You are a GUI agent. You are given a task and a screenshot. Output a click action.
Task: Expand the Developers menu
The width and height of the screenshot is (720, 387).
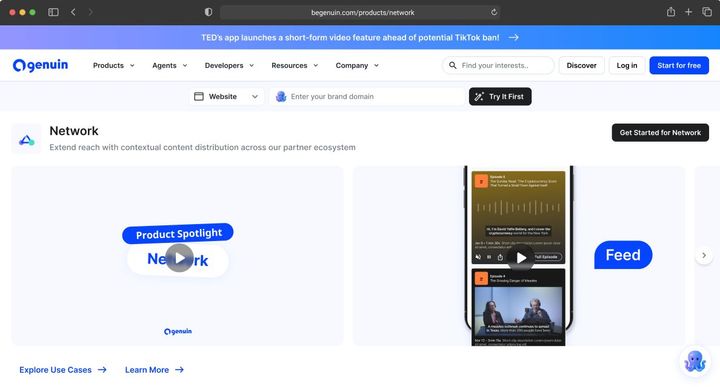[229, 65]
